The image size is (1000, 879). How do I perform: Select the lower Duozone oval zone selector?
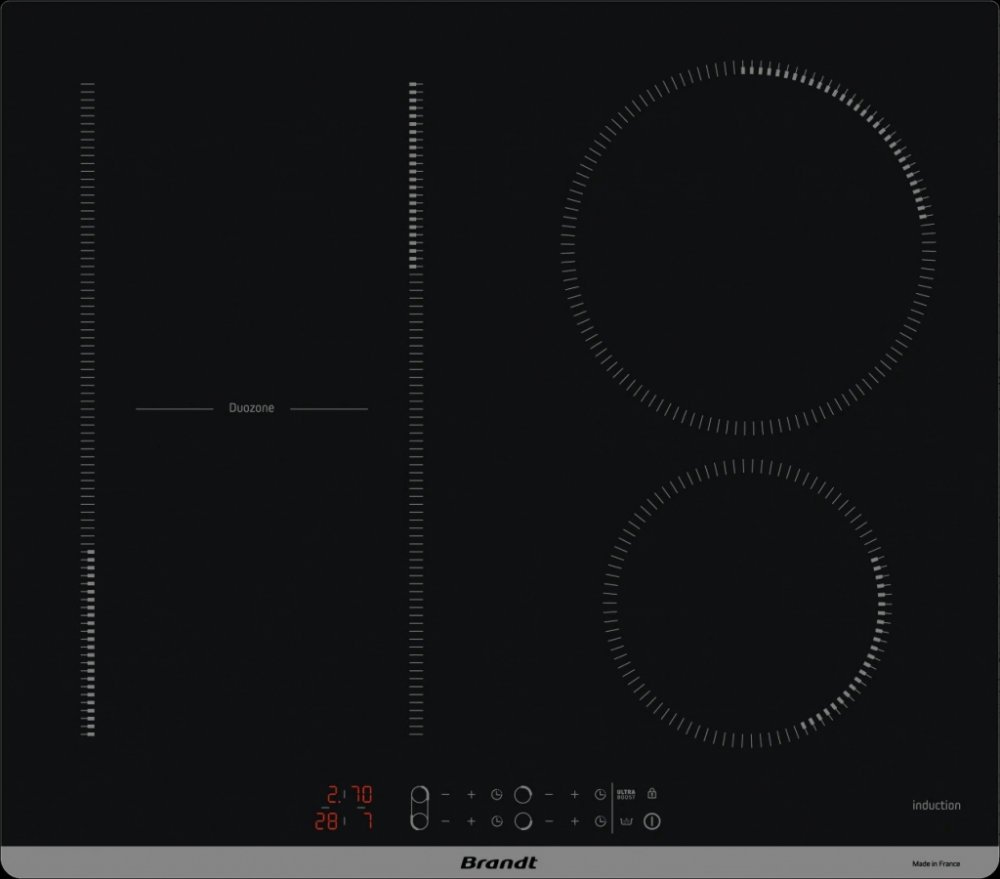tap(419, 822)
